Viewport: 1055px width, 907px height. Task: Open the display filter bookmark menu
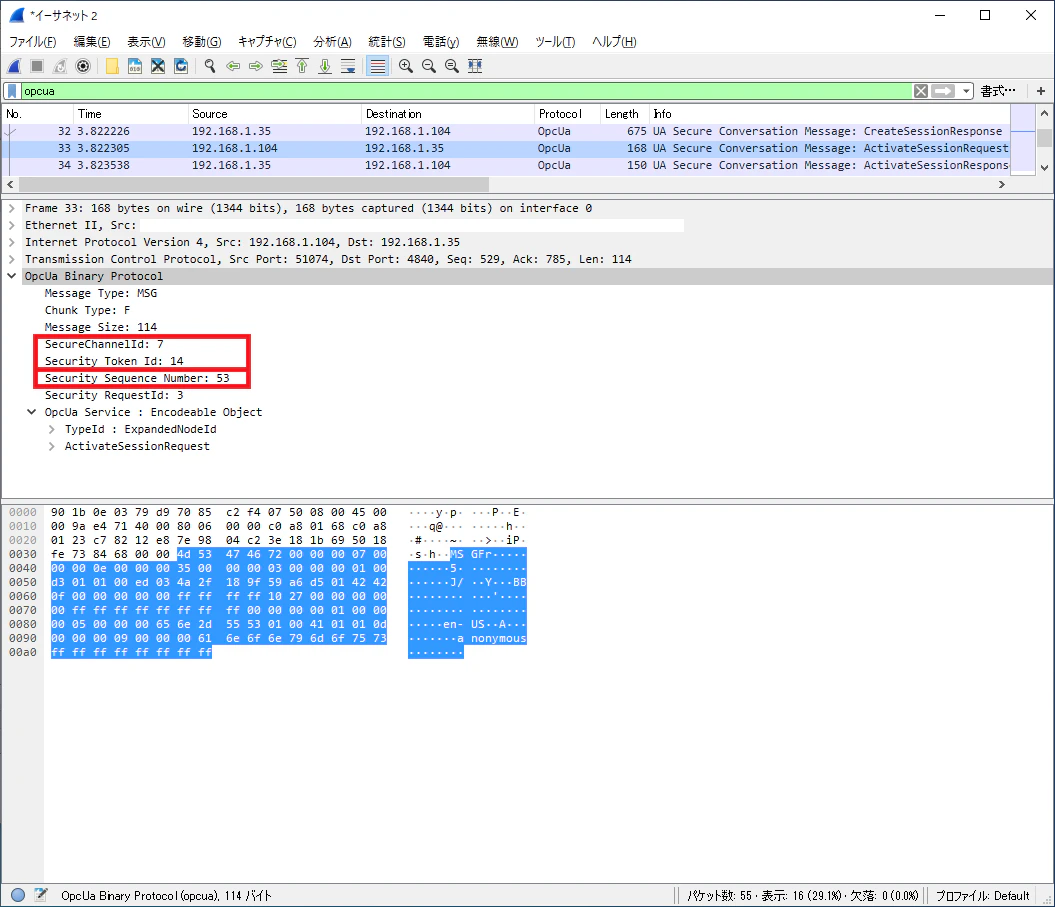pos(12,91)
